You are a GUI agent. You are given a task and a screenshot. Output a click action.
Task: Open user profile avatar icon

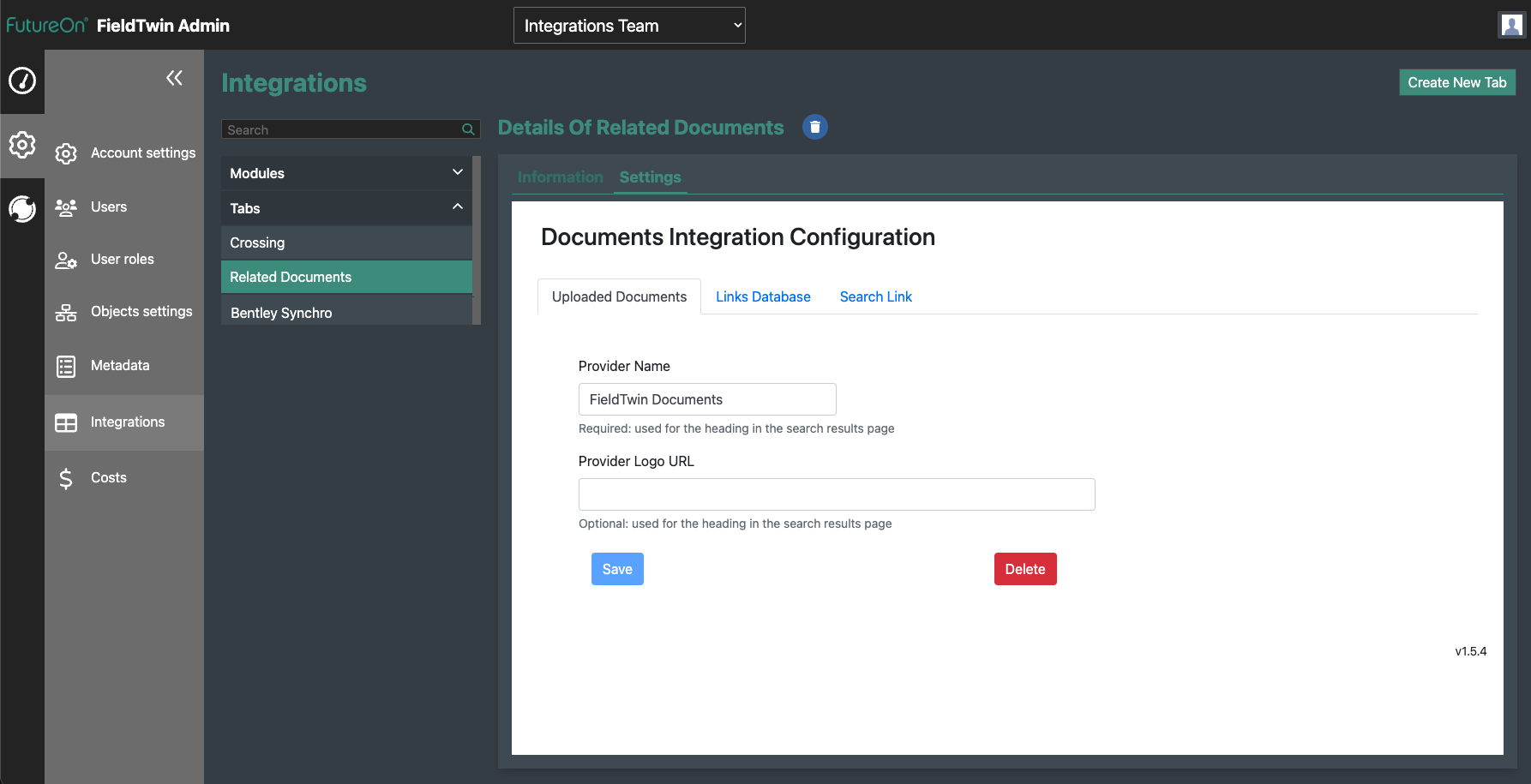click(x=1510, y=25)
